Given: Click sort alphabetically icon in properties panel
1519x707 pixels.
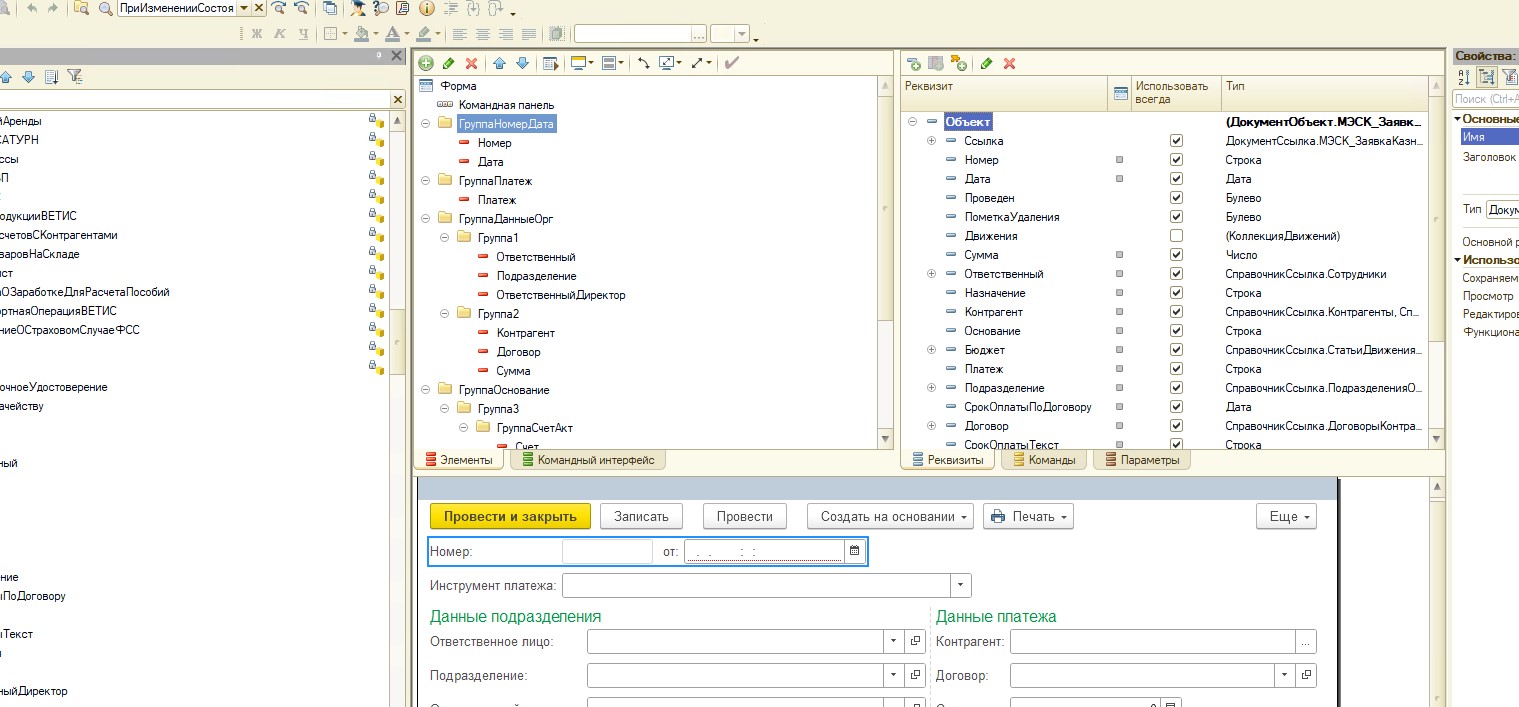Looking at the screenshot, I should [1463, 76].
